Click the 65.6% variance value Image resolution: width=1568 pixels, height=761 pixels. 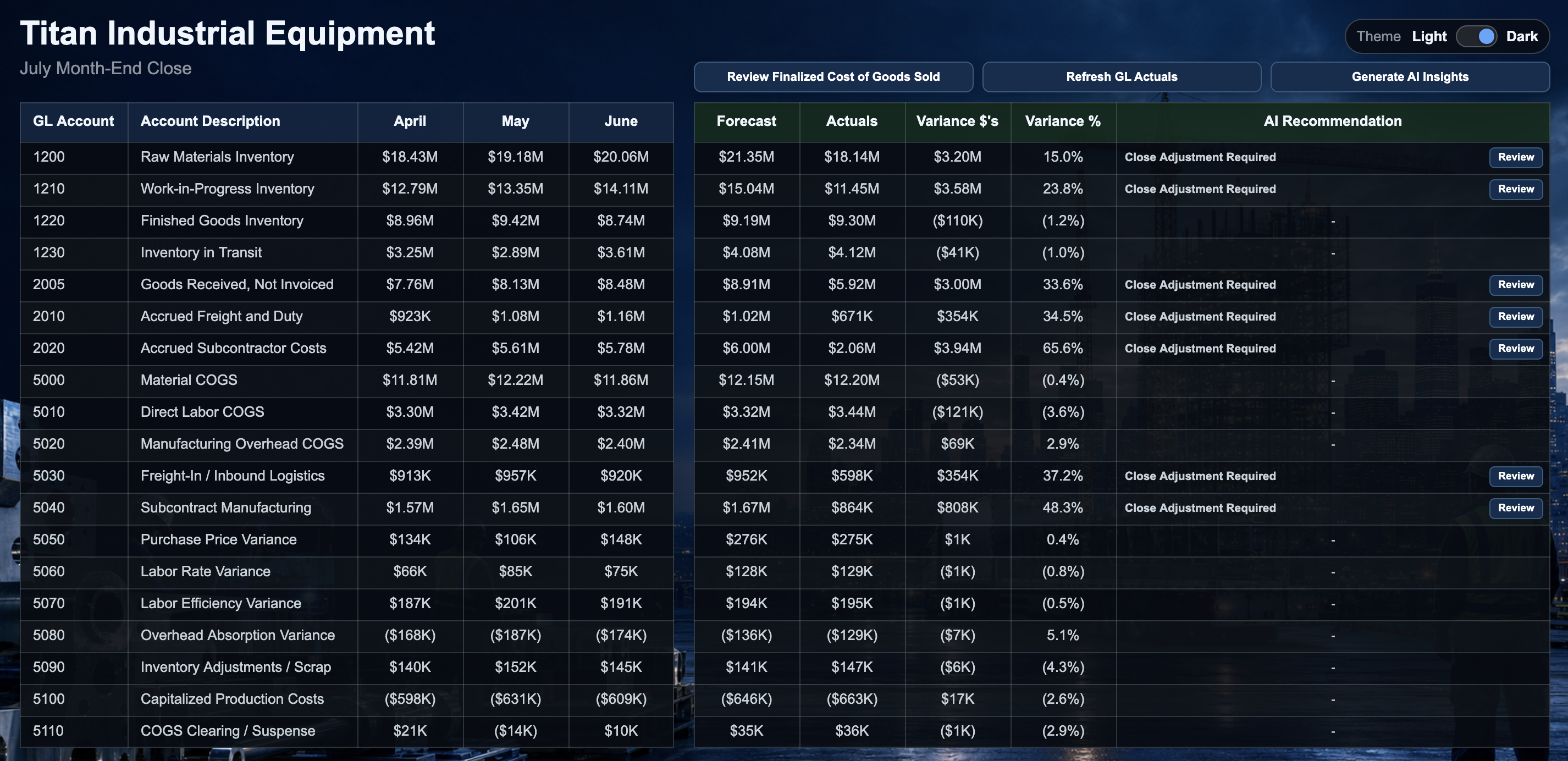[1063, 348]
